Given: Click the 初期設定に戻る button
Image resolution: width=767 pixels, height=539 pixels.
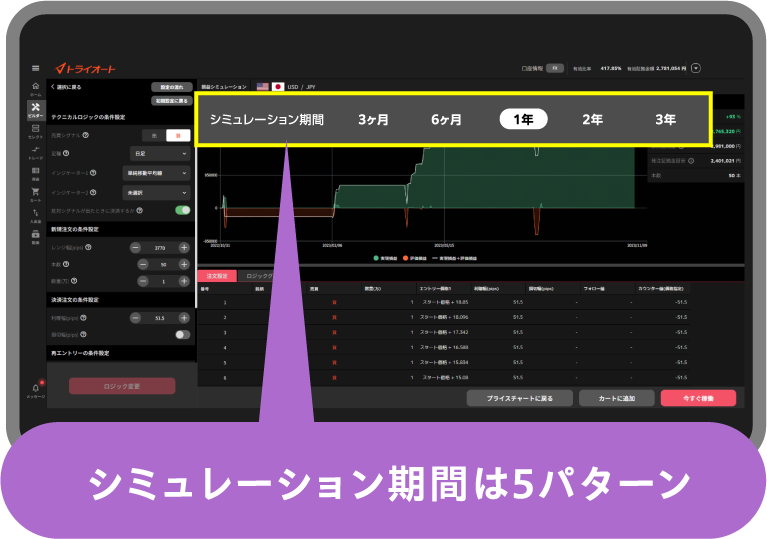Looking at the screenshot, I should pyautogui.click(x=172, y=101).
